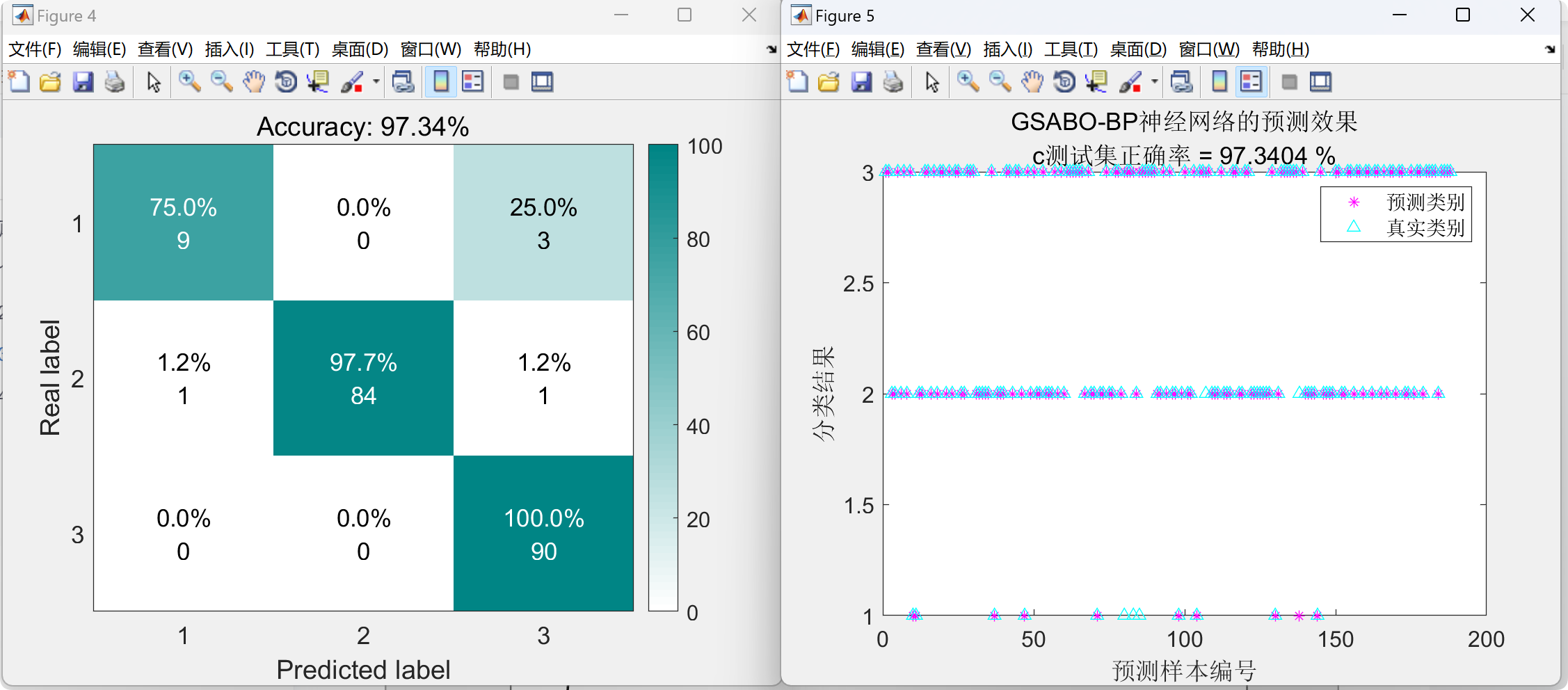
Task: Open 插入(I) menu in Figure 5
Action: (x=1008, y=49)
